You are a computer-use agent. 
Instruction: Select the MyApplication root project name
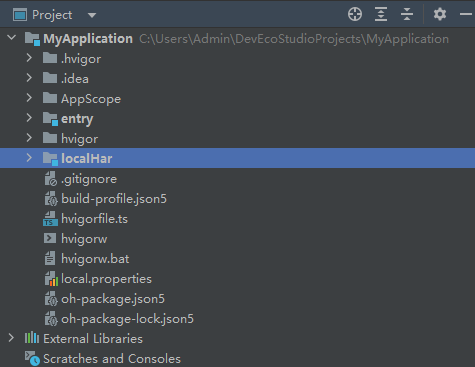88,39
